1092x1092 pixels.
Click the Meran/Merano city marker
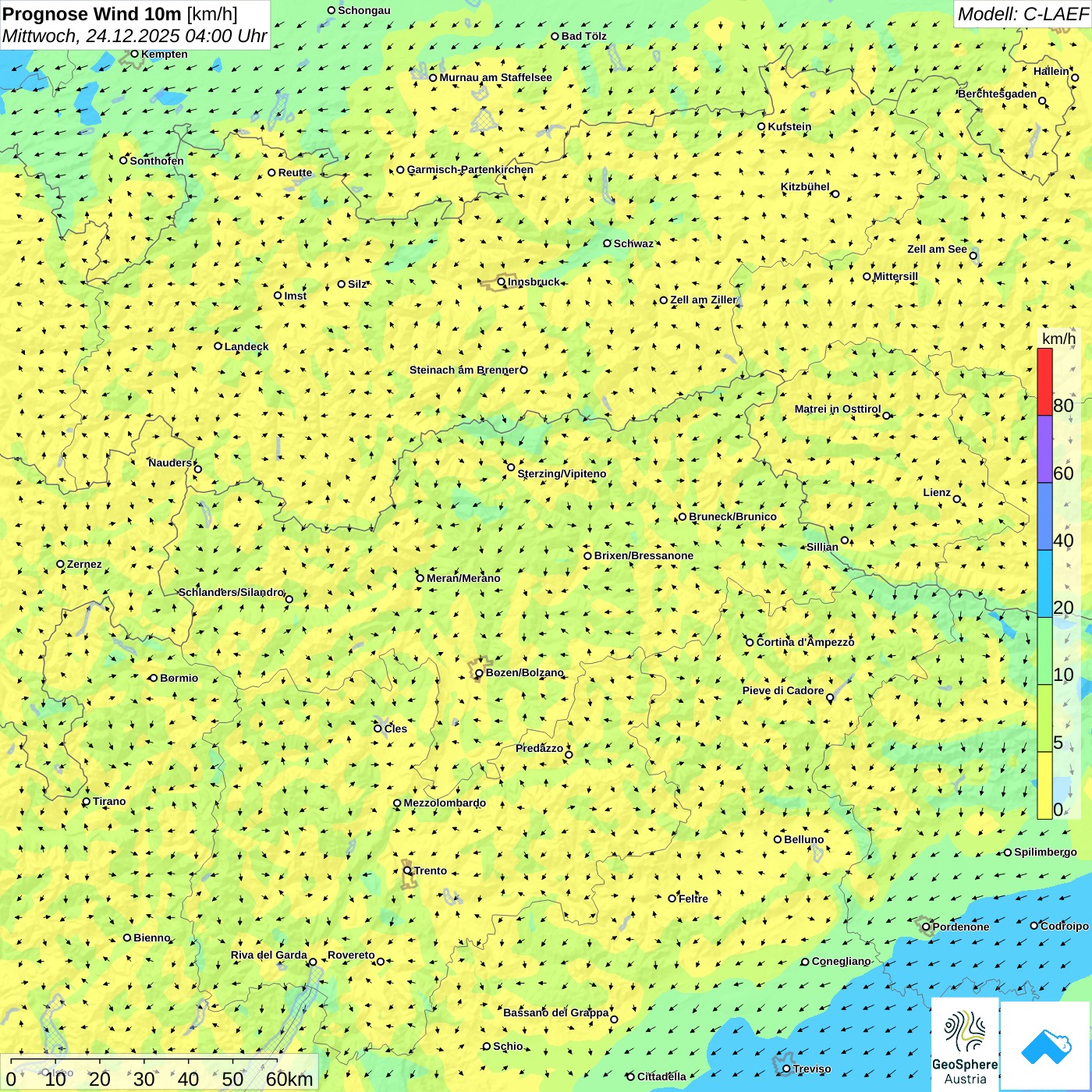(x=420, y=578)
